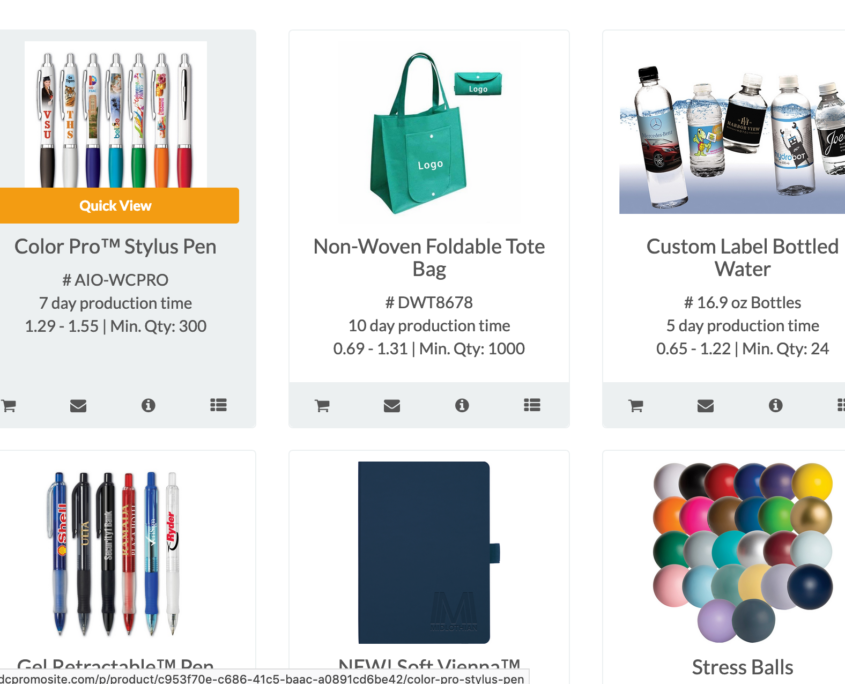Add Custom Label Bottled Water to cart
The width and height of the screenshot is (845, 684).
point(634,405)
